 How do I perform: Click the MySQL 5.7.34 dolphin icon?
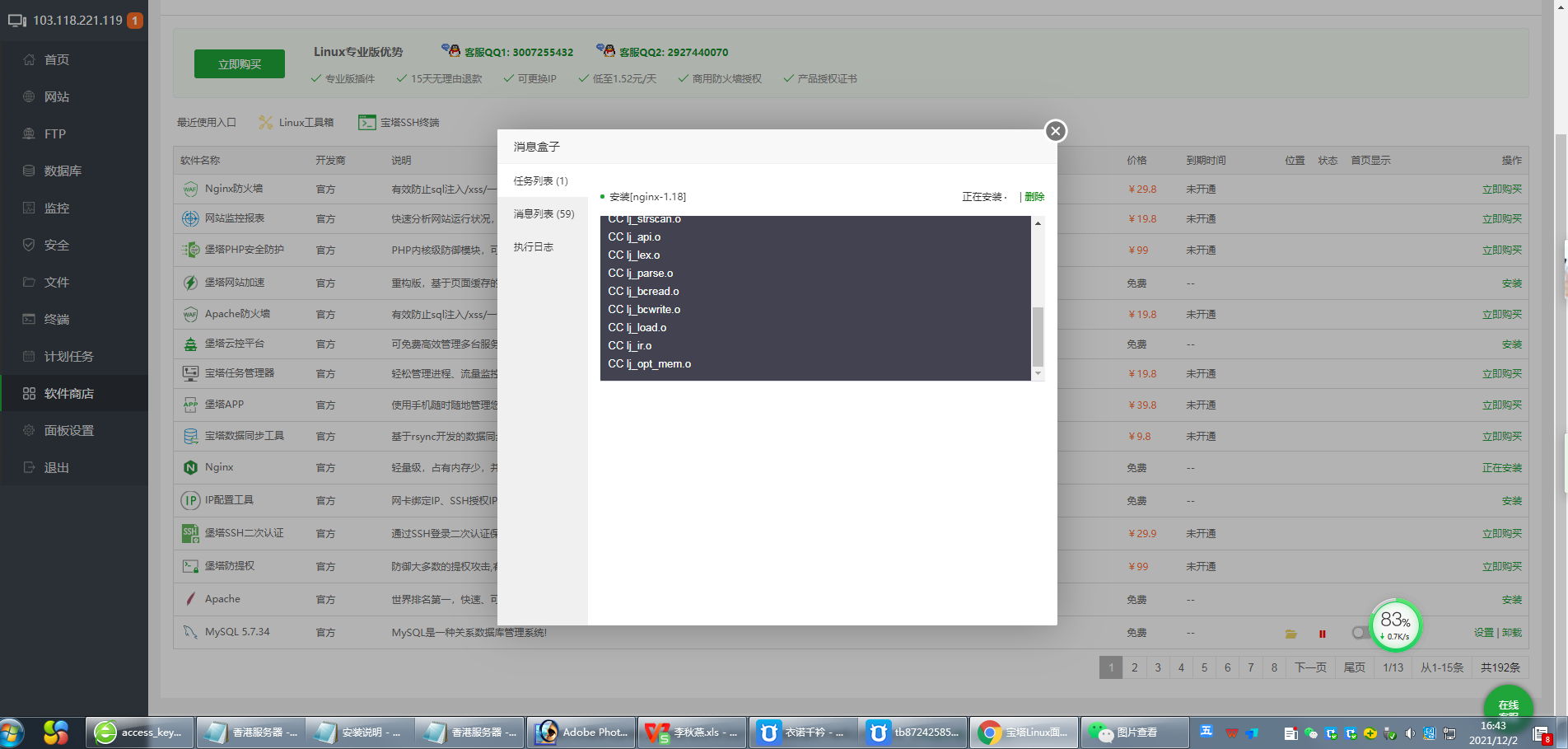tap(190, 632)
